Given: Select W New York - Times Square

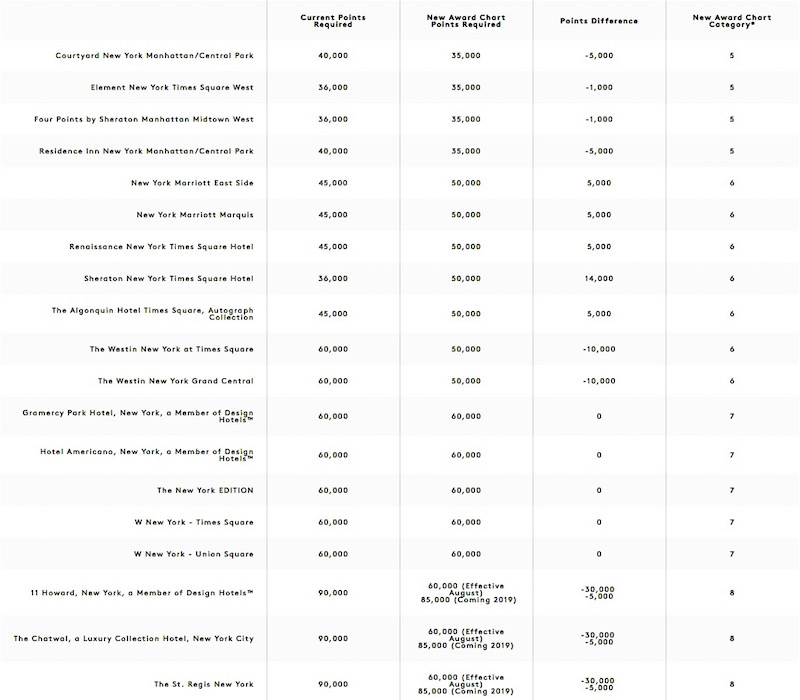Looking at the screenshot, I should [194, 522].
